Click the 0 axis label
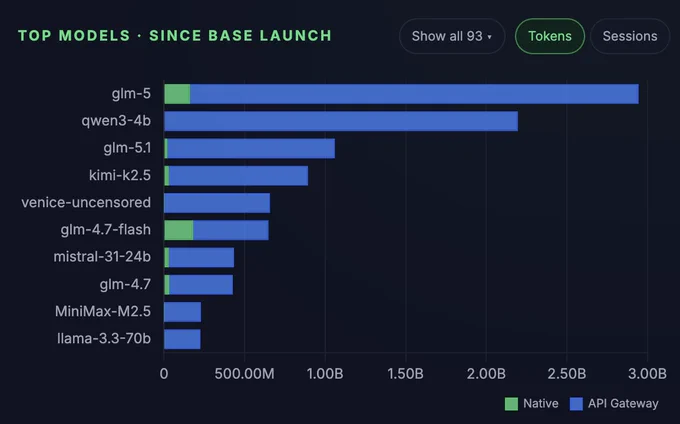 click(x=164, y=374)
